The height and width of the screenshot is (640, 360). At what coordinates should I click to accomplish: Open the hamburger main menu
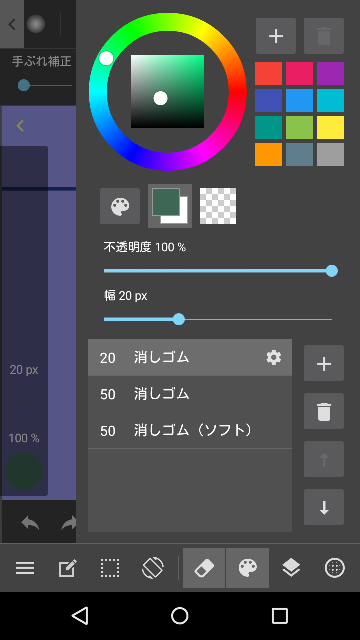25,568
